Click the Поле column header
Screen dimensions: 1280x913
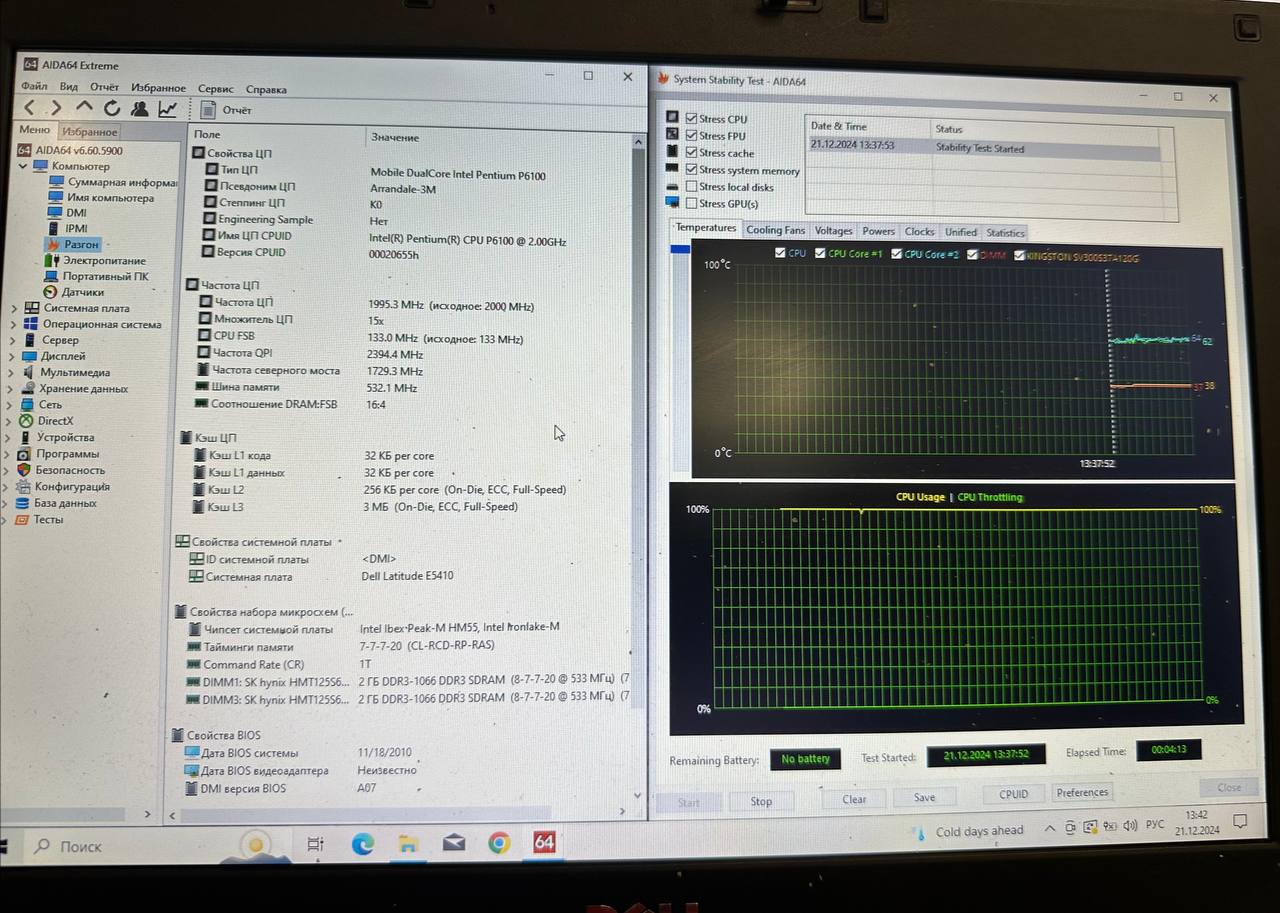click(207, 134)
